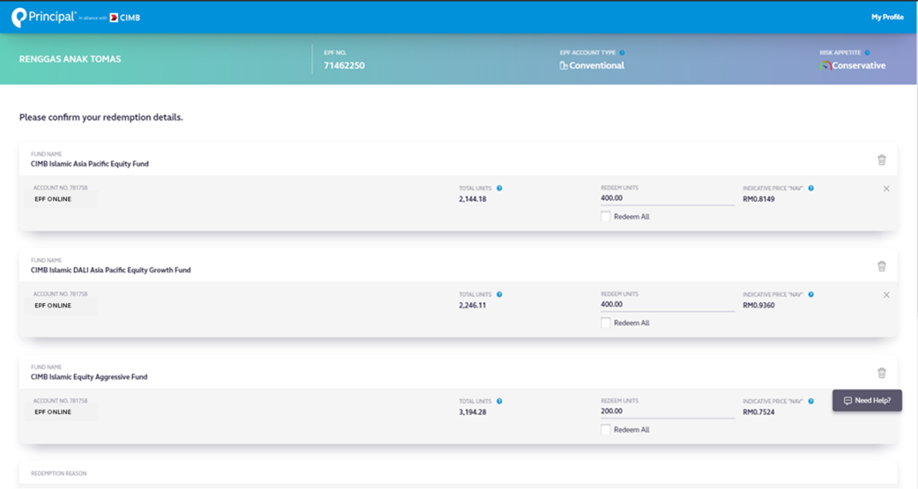Click Risk Appetite info icon

point(867,53)
